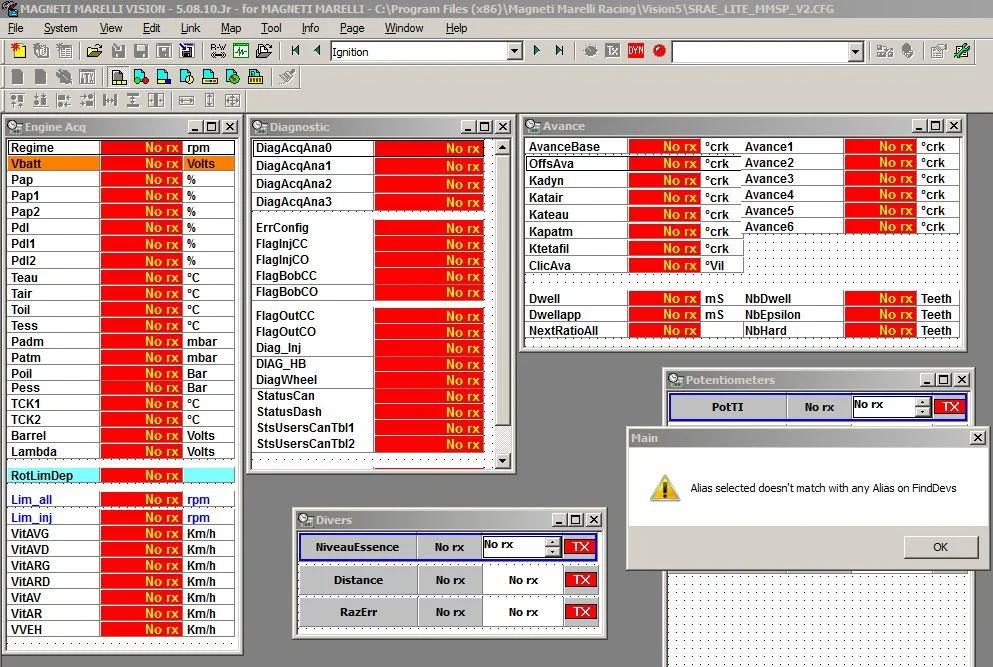
Task: Jump to last page arrow
Action: [559, 51]
